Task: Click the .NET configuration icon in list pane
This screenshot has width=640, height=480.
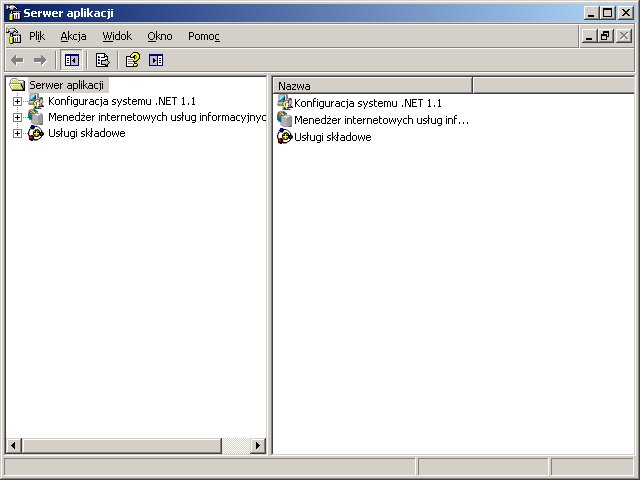Action: pyautogui.click(x=284, y=102)
